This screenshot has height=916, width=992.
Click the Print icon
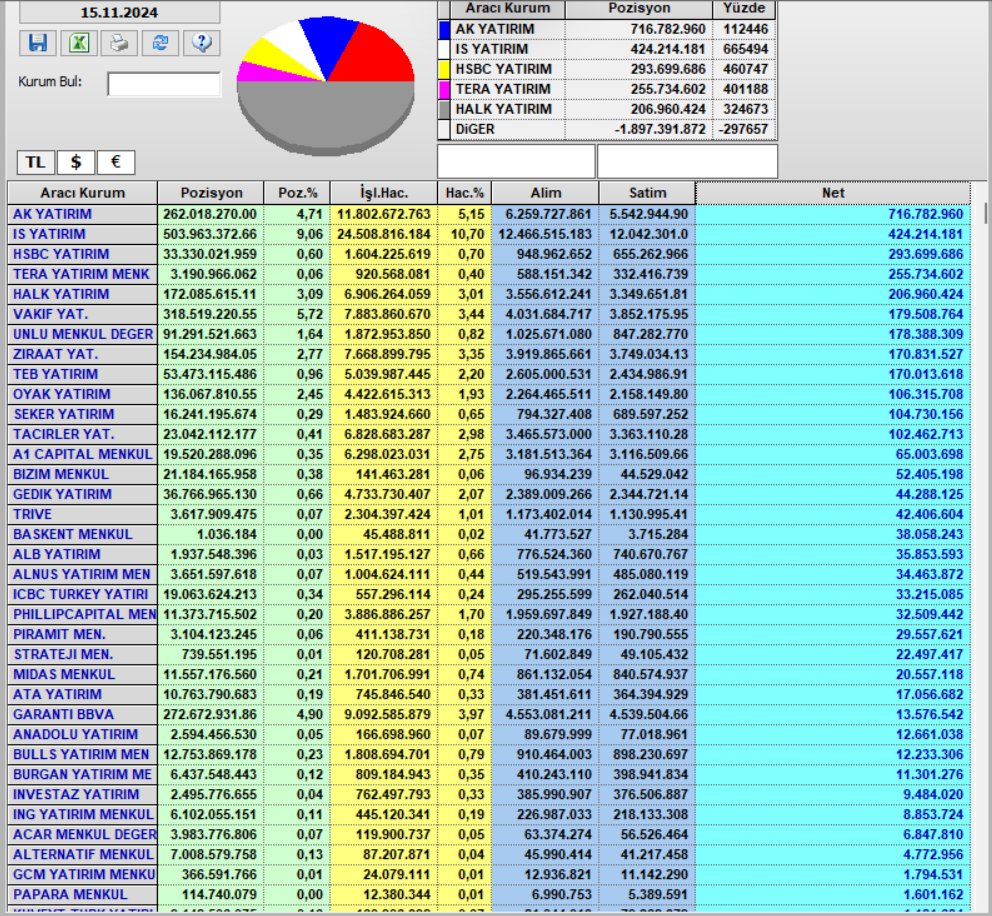pyautogui.click(x=119, y=43)
